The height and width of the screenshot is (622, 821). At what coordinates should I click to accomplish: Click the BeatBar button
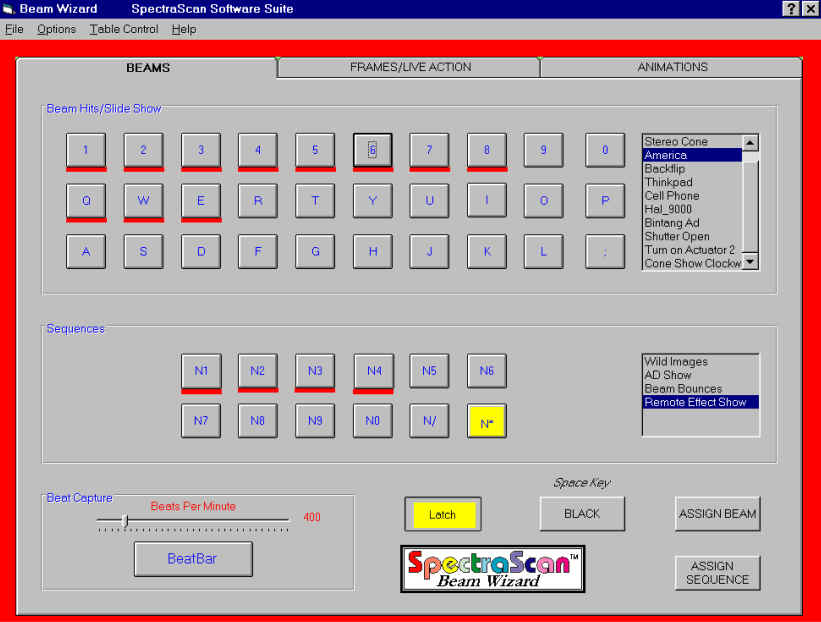[x=193, y=559]
